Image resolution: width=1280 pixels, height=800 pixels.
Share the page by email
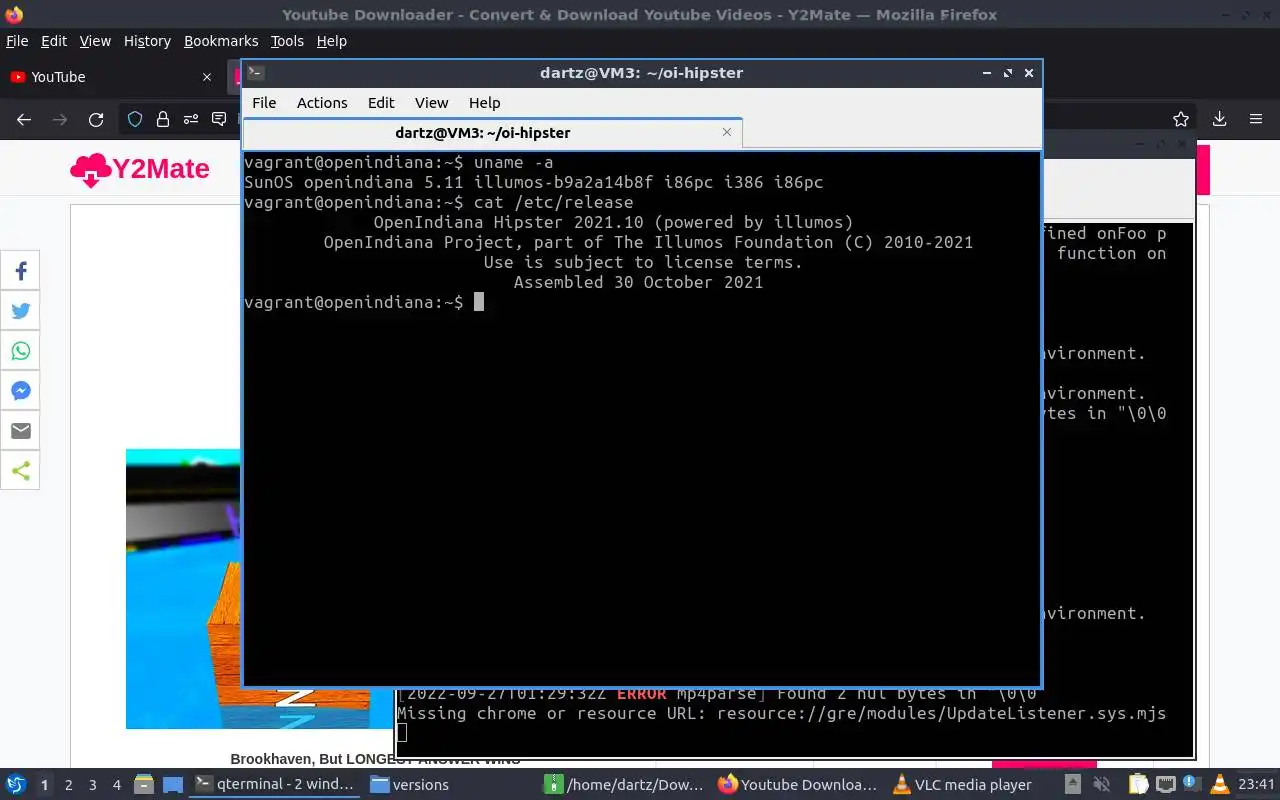20,431
